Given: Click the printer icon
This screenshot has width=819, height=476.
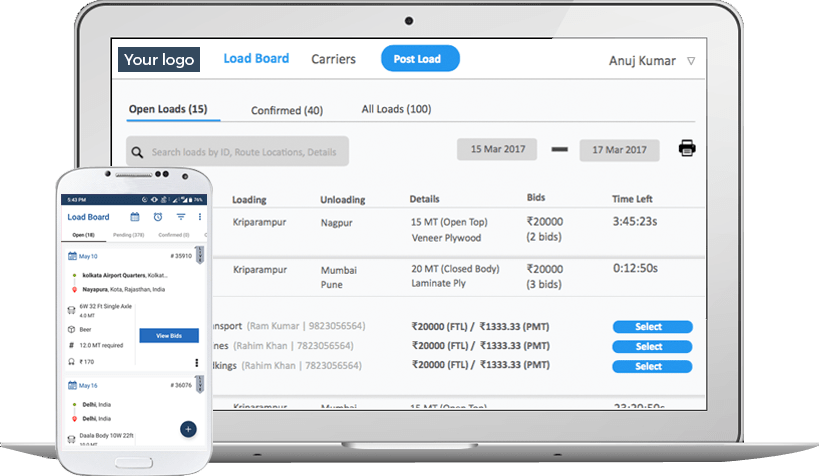Looking at the screenshot, I should coord(687,148).
